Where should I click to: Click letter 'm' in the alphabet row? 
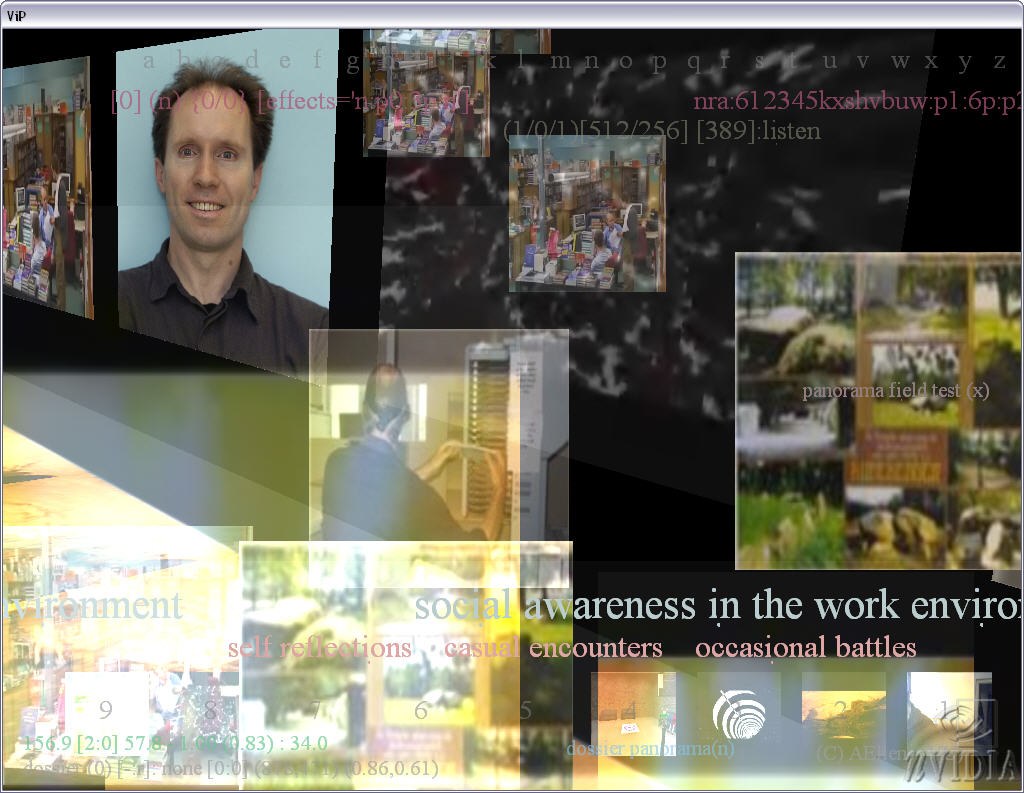pos(561,61)
